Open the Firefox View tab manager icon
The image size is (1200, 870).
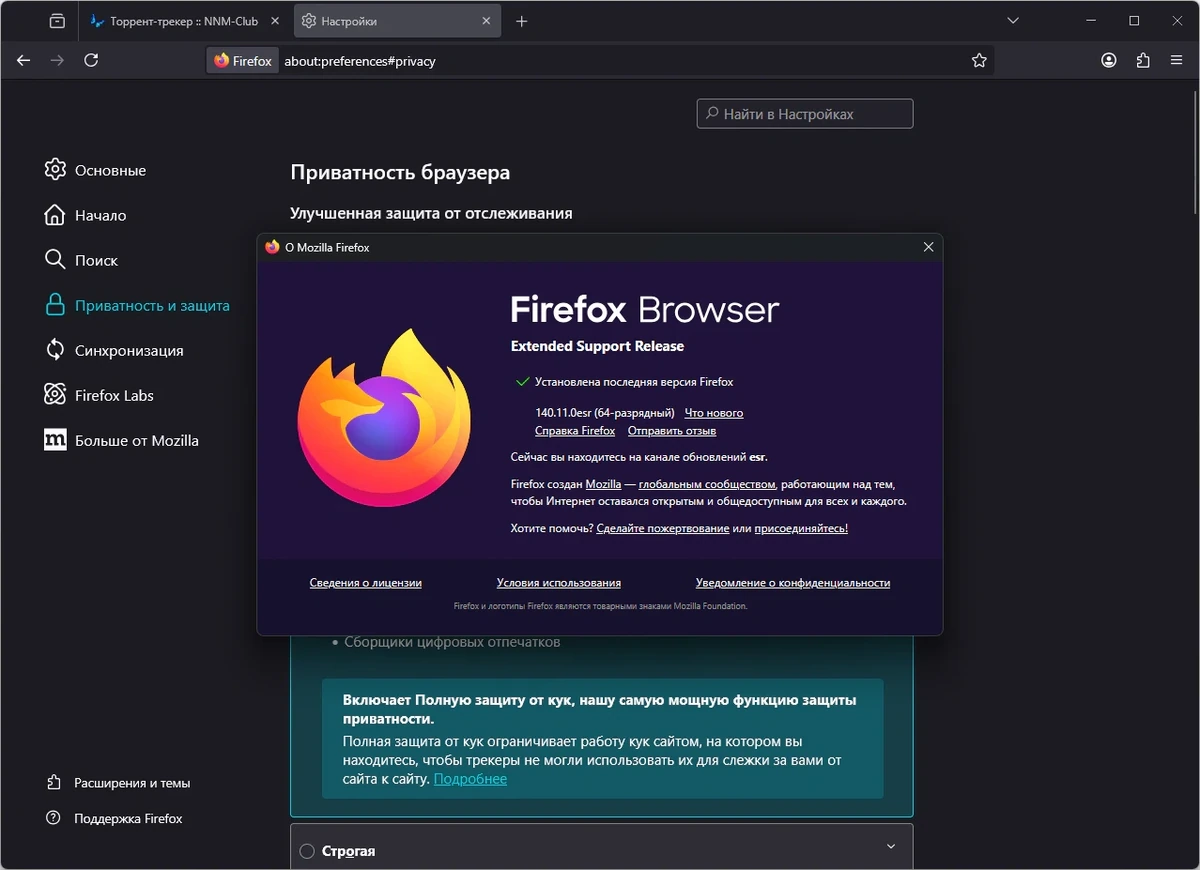tap(56, 21)
